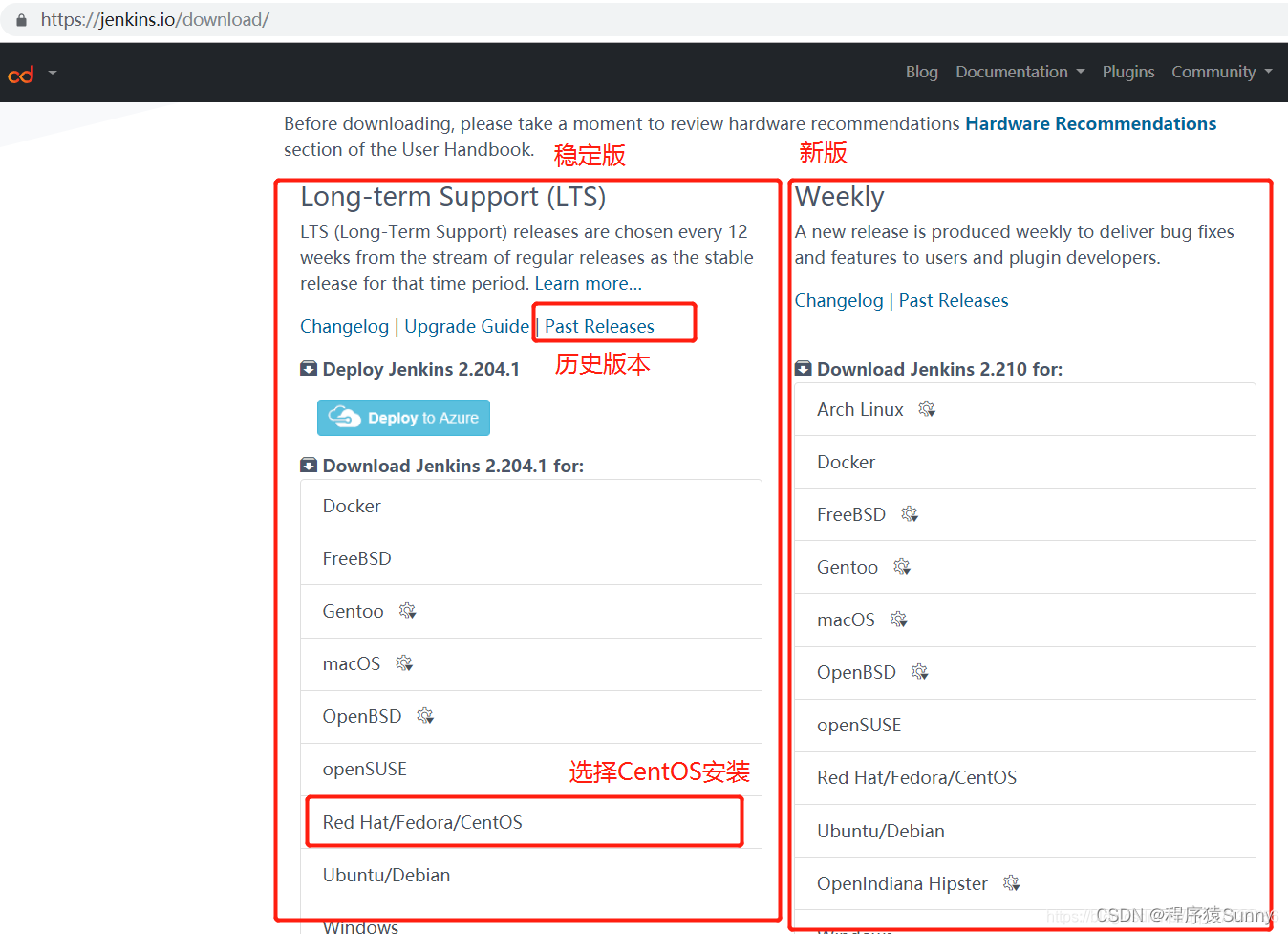Select Gentoo in LTS download list

[531, 611]
